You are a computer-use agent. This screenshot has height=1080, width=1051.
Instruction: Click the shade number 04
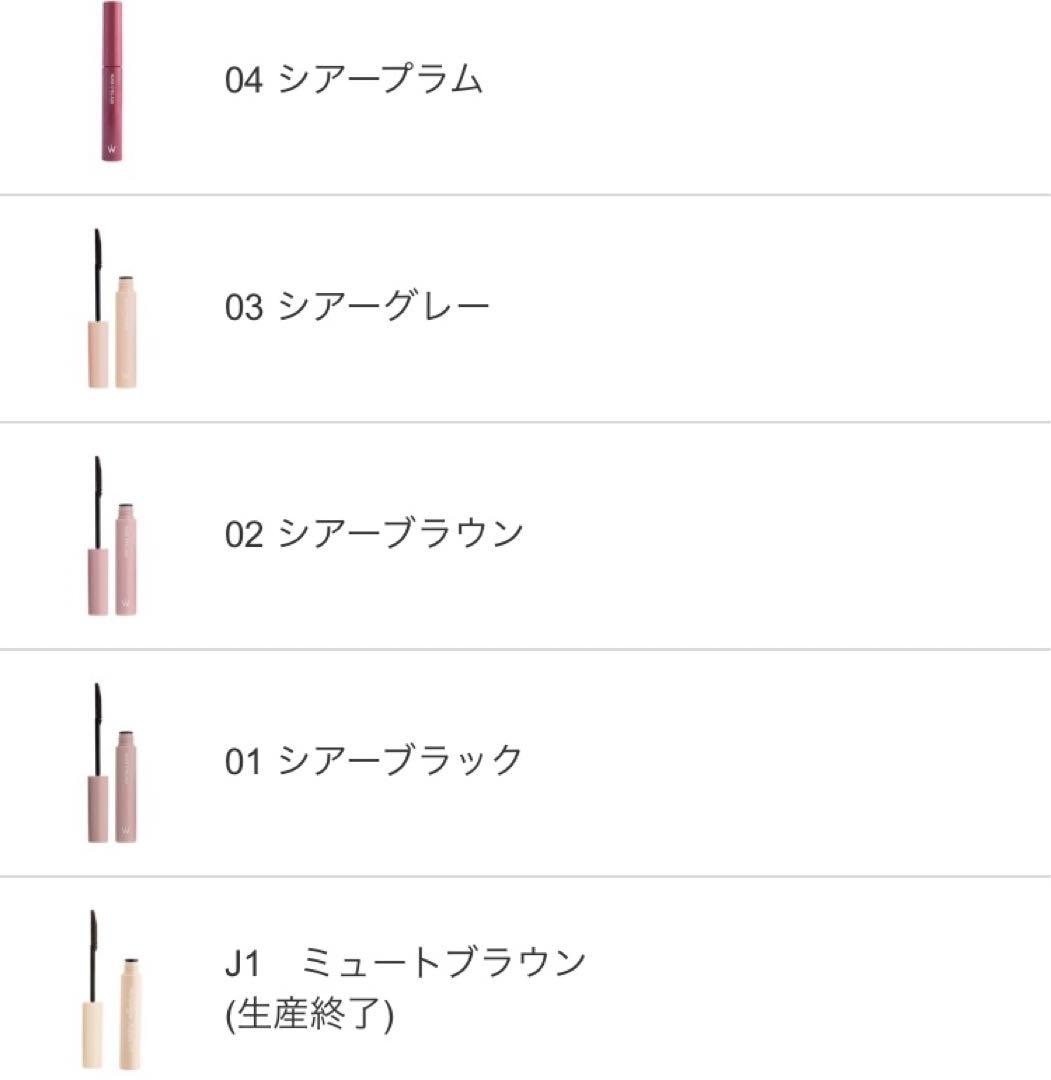click(244, 80)
